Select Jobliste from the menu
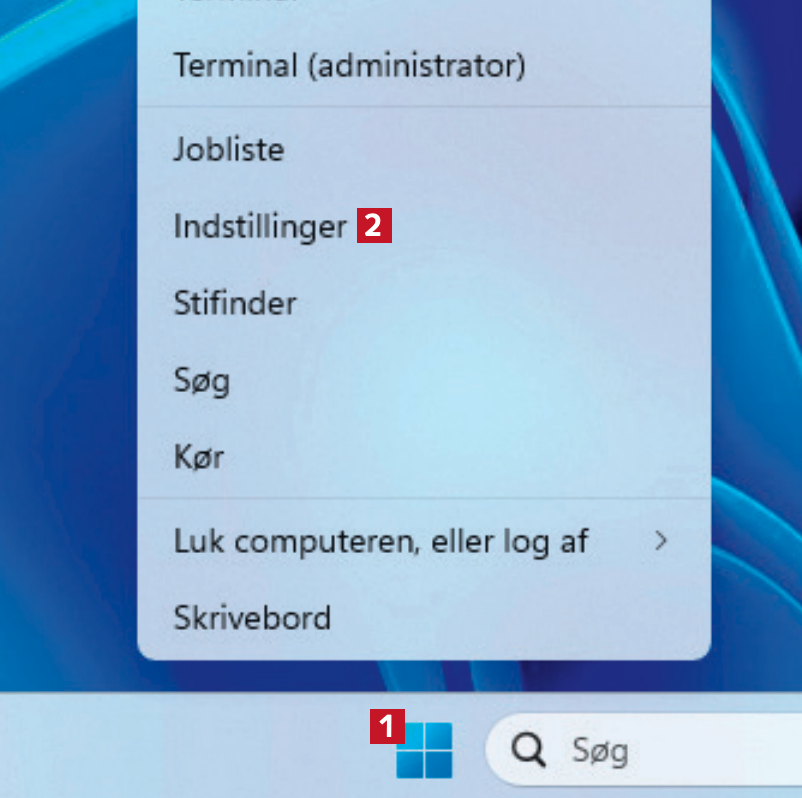This screenshot has height=798, width=802. tap(229, 150)
